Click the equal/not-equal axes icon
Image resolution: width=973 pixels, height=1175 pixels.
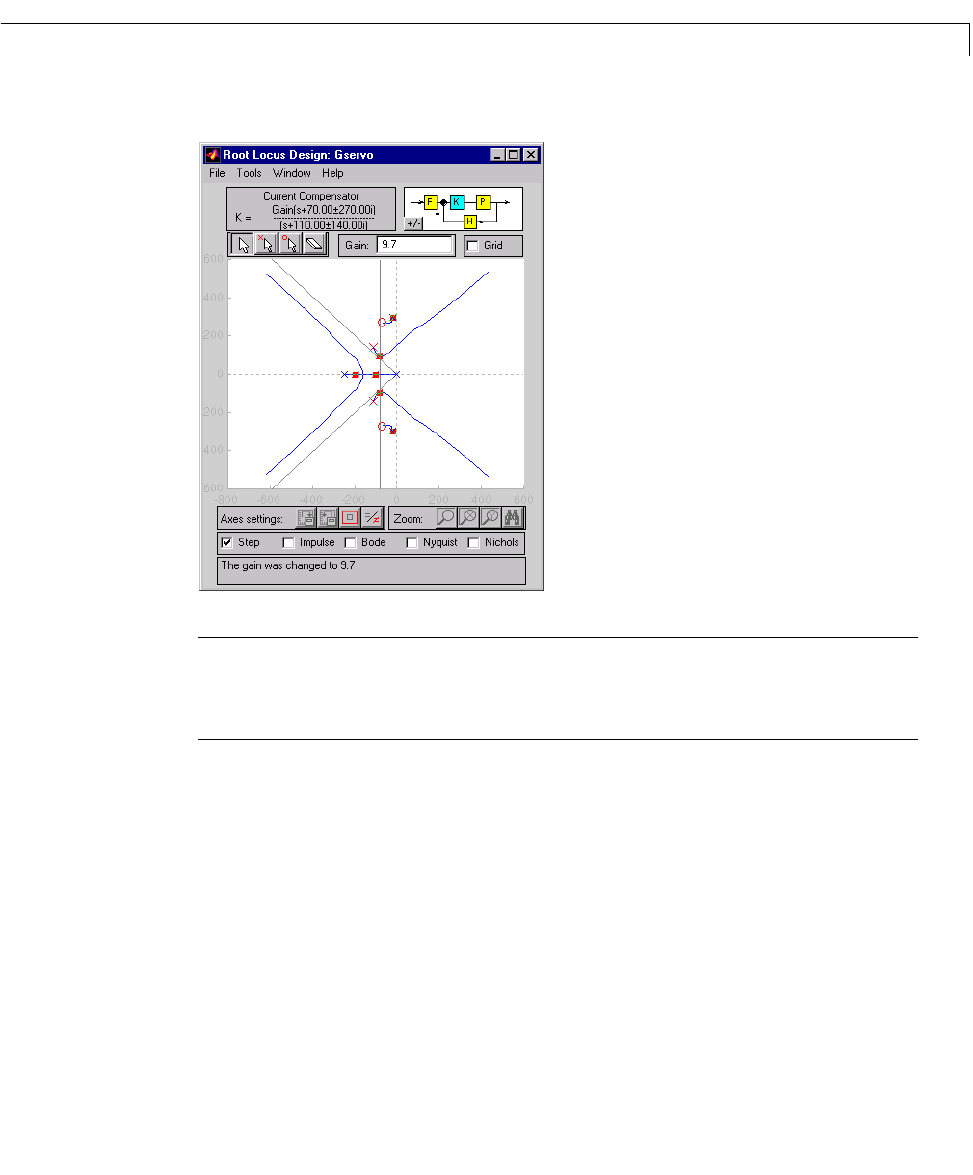pos(372,518)
